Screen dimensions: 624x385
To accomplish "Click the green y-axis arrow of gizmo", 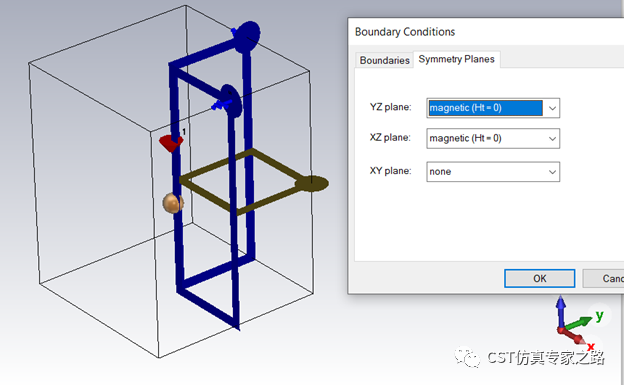I will tap(579, 323).
